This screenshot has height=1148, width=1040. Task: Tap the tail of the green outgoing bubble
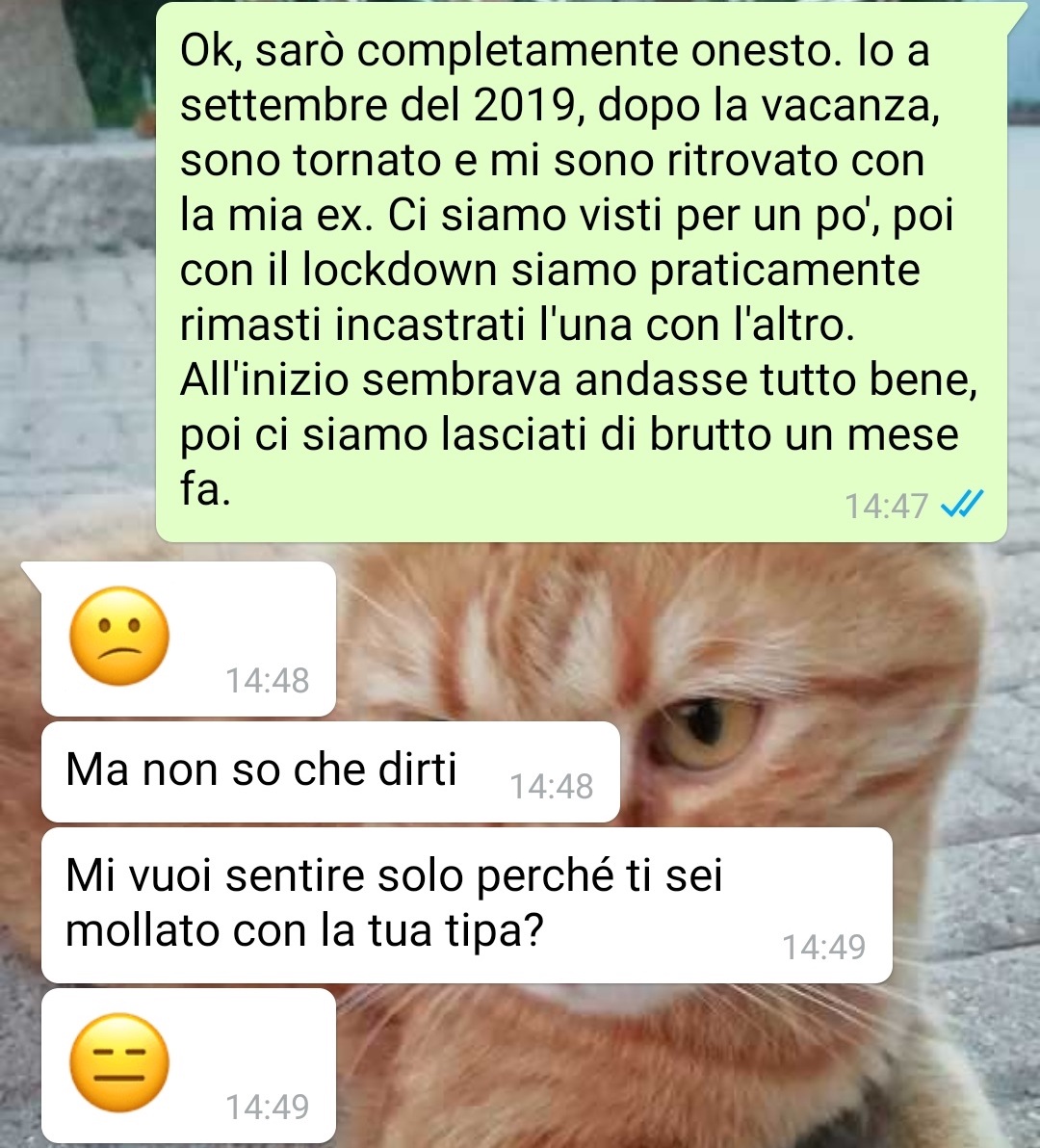click(x=1016, y=14)
